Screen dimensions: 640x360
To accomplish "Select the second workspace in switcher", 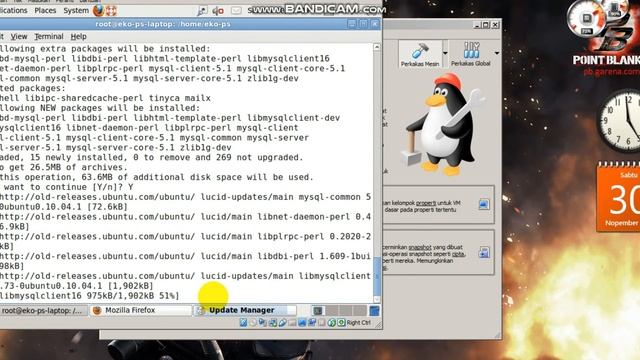I will point(332,311).
